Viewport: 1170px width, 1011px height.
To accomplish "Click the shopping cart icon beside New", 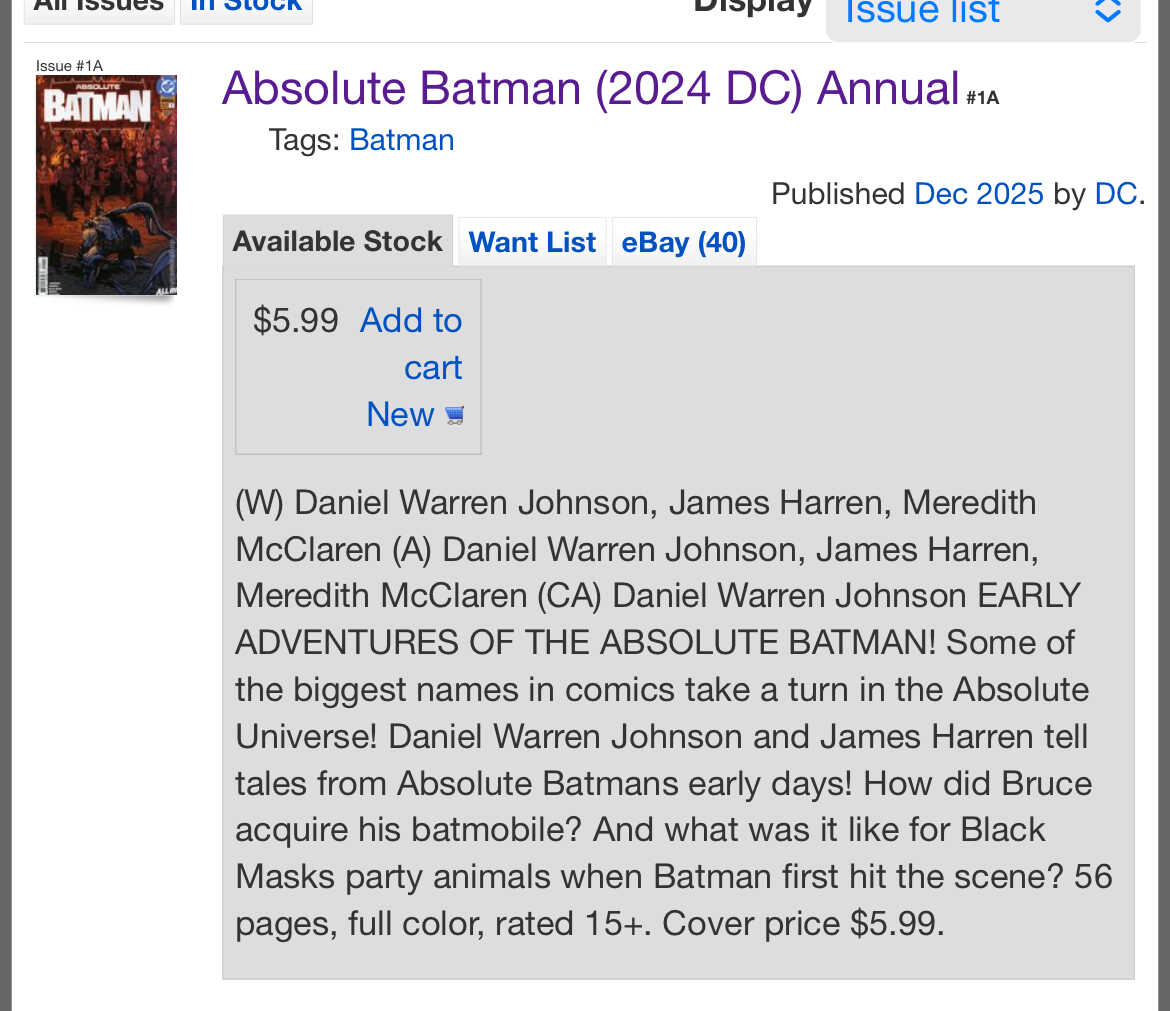I will click(455, 415).
